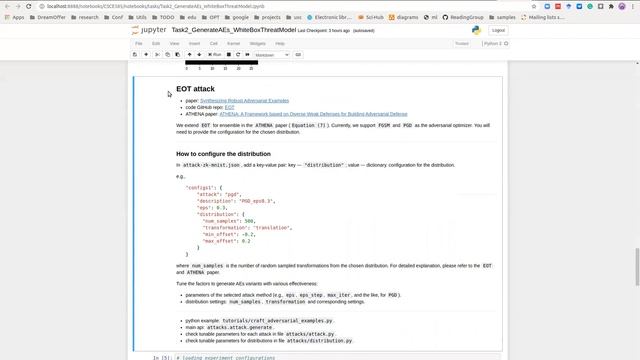Click the EOT attack heading

tap(195, 89)
